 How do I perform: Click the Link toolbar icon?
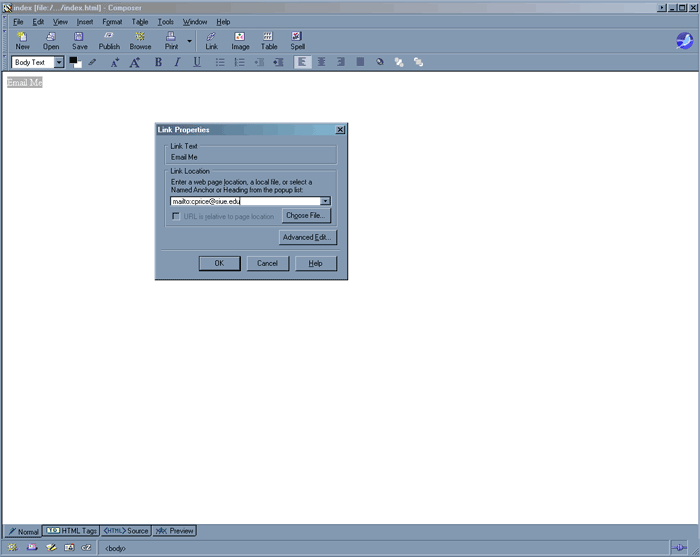click(211, 40)
